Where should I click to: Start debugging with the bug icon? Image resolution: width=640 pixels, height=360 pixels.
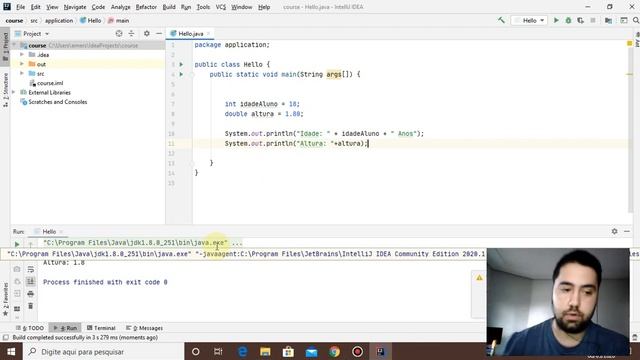pos(568,20)
